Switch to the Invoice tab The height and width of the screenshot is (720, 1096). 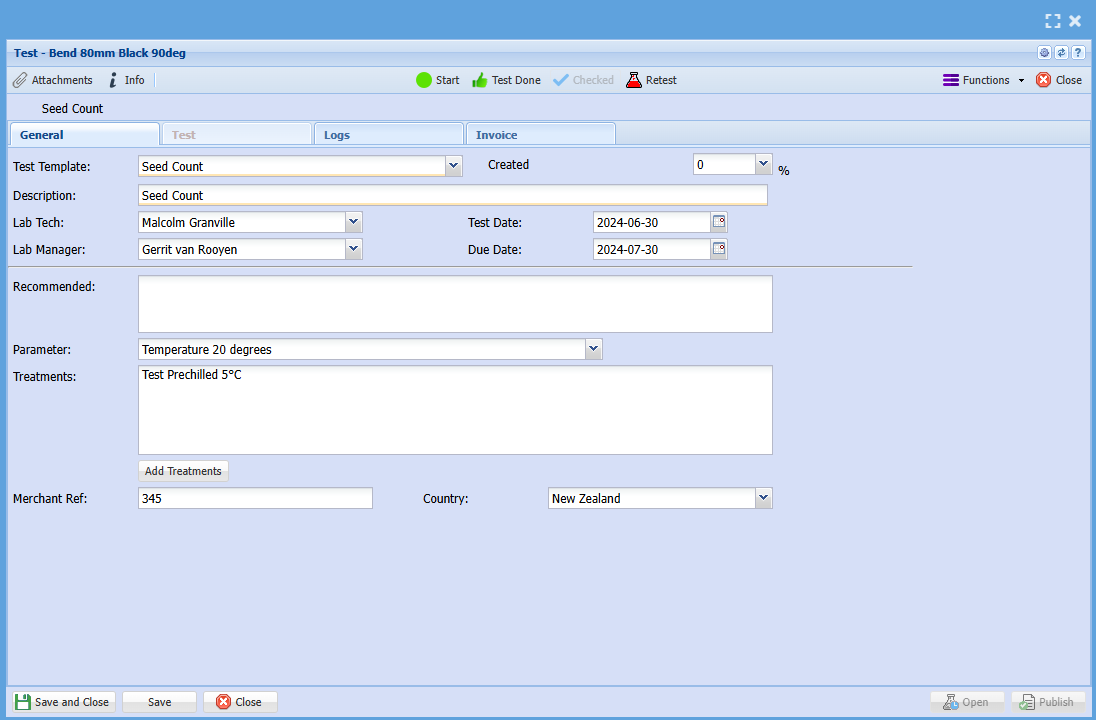496,135
